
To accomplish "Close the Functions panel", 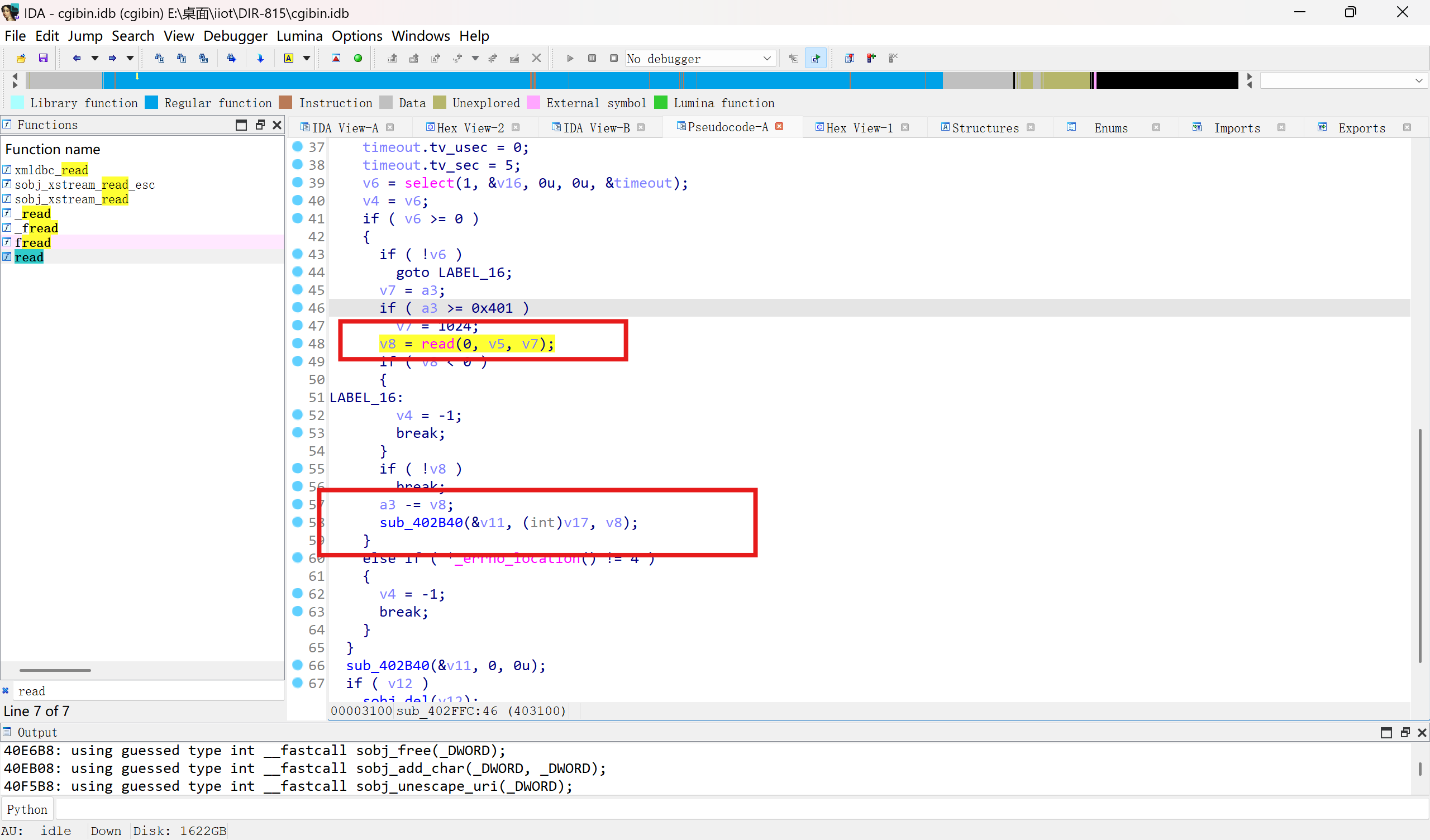I will point(277,125).
